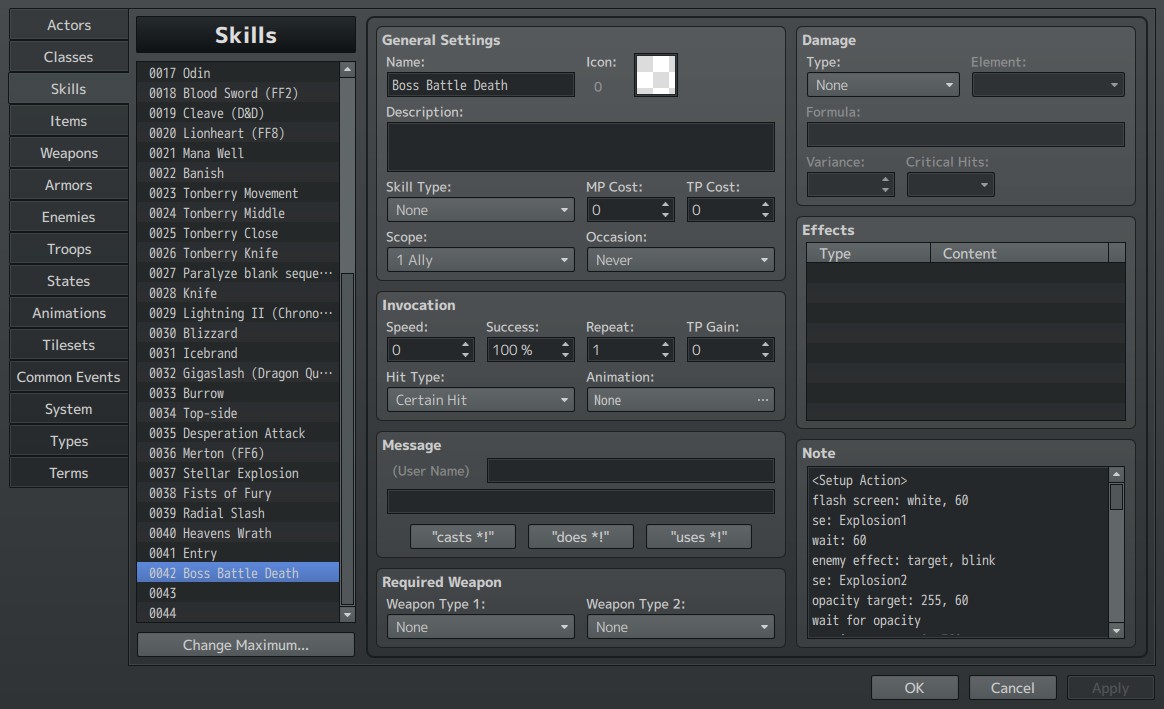The width and height of the screenshot is (1164, 709).
Task: Click the Apply button
Action: pyautogui.click(x=1111, y=688)
